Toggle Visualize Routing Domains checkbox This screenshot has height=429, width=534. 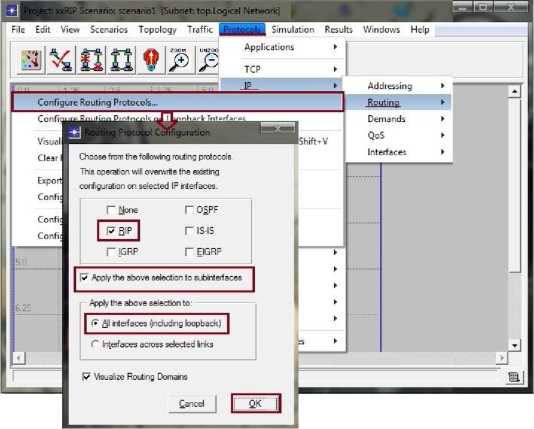point(86,377)
